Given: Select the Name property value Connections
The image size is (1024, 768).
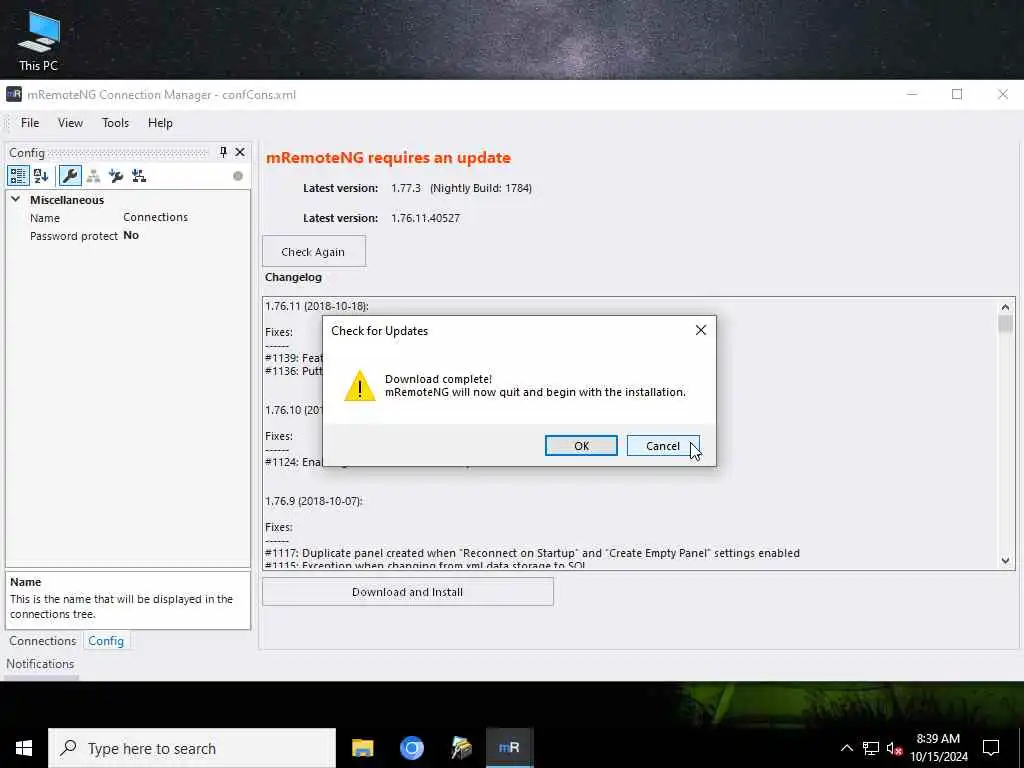Looking at the screenshot, I should [x=155, y=217].
